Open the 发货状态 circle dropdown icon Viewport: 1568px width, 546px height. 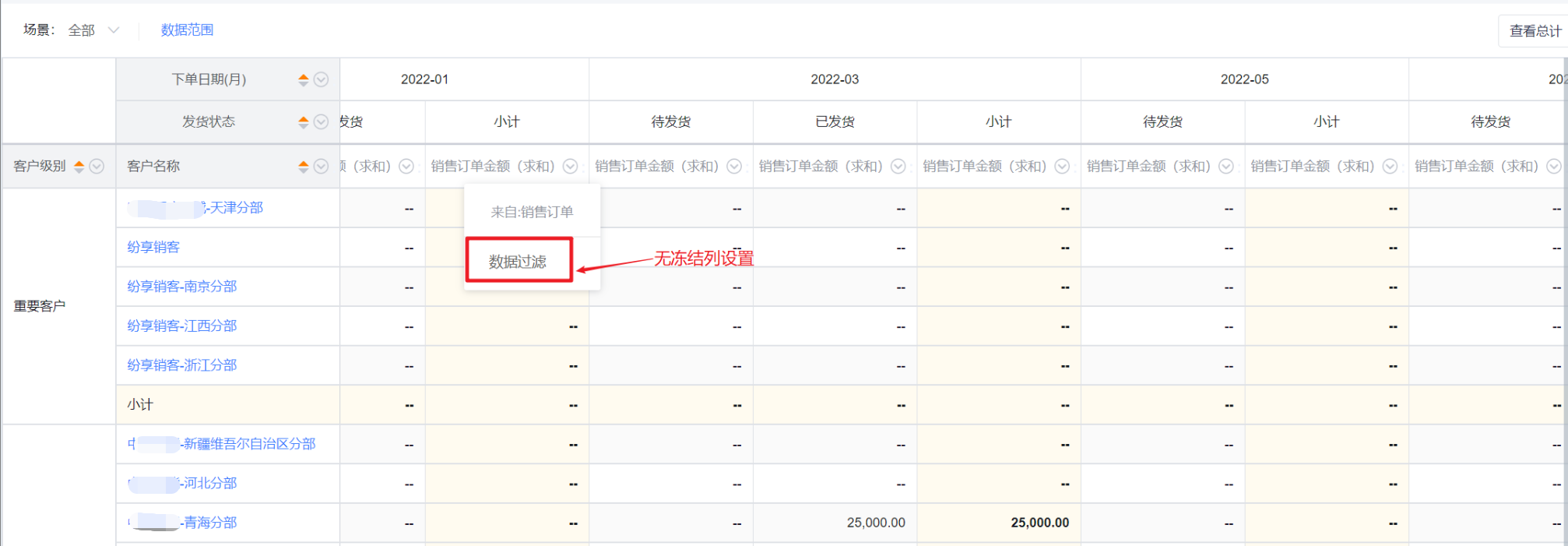pos(321,122)
